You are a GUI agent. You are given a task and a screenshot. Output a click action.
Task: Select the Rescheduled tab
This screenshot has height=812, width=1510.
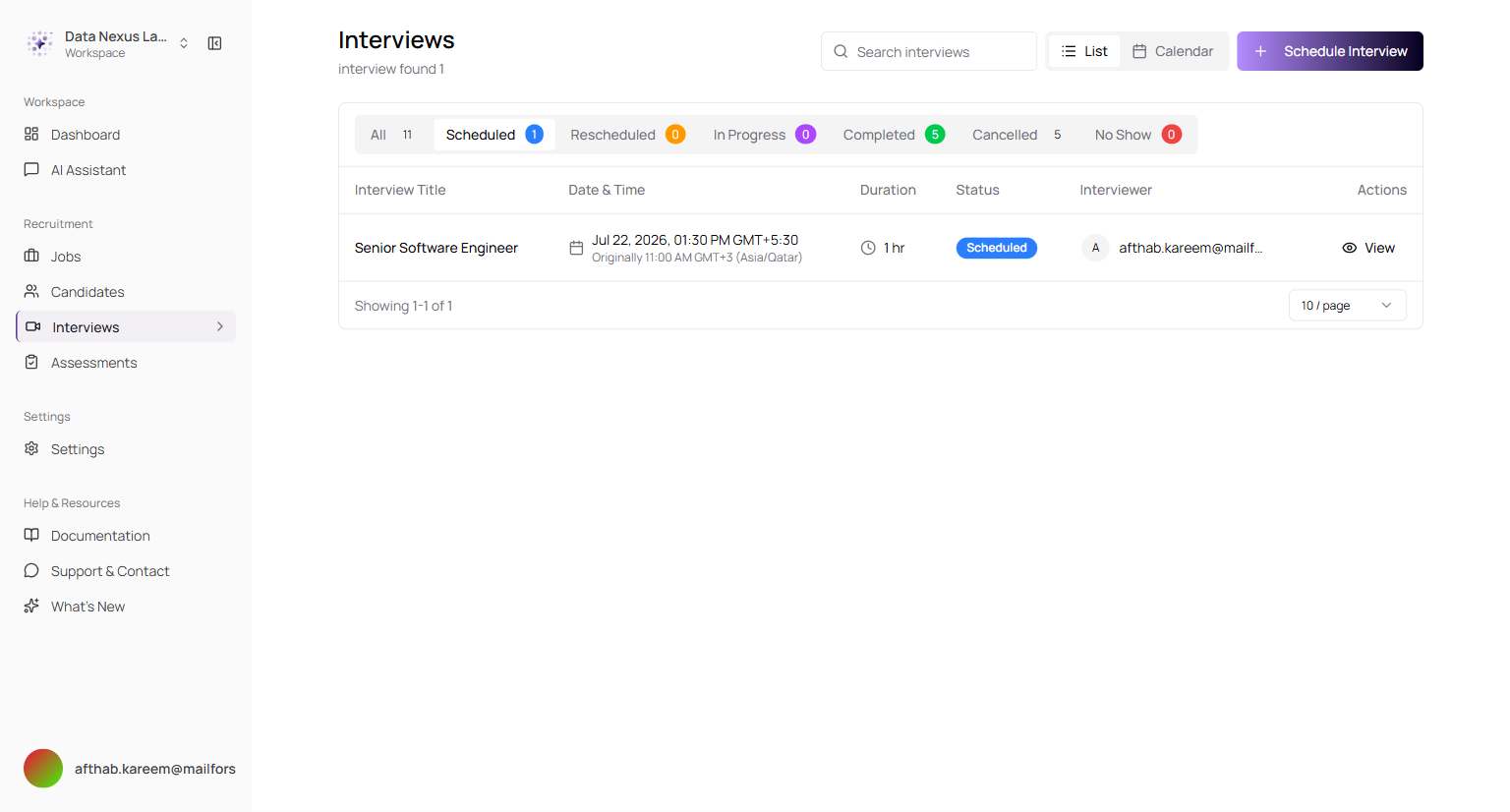pos(627,135)
